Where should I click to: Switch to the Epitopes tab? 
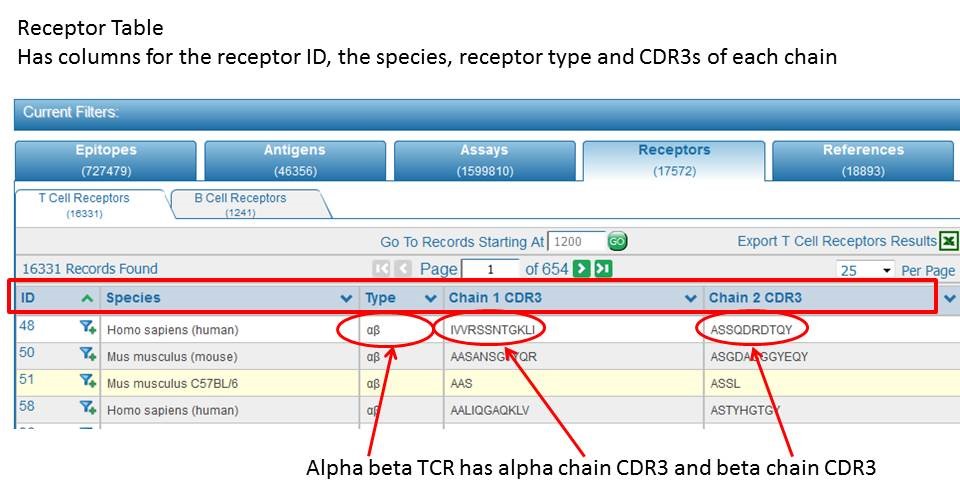tap(106, 160)
